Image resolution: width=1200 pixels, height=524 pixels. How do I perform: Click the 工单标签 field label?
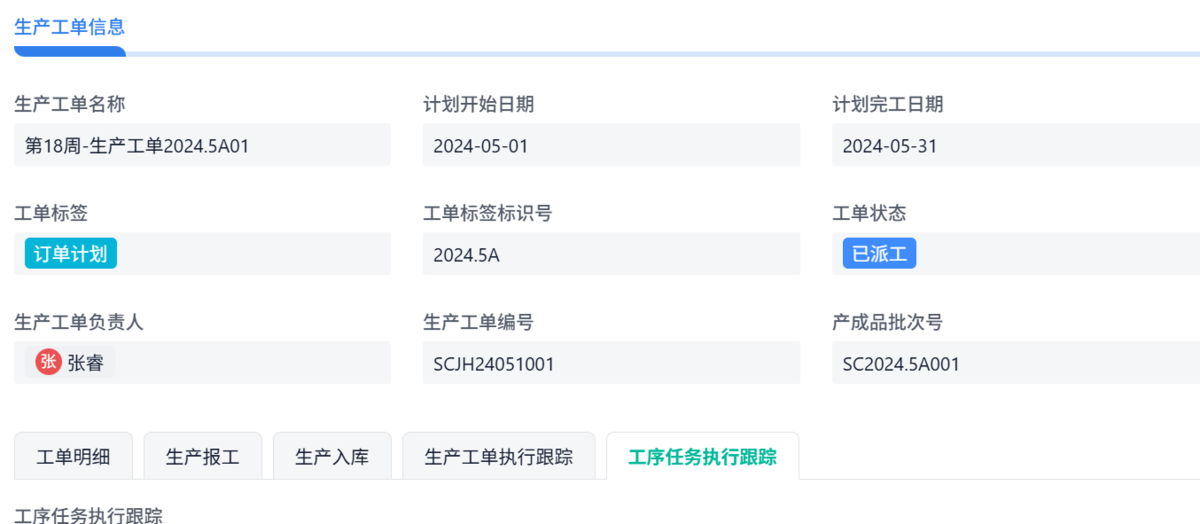coord(51,213)
